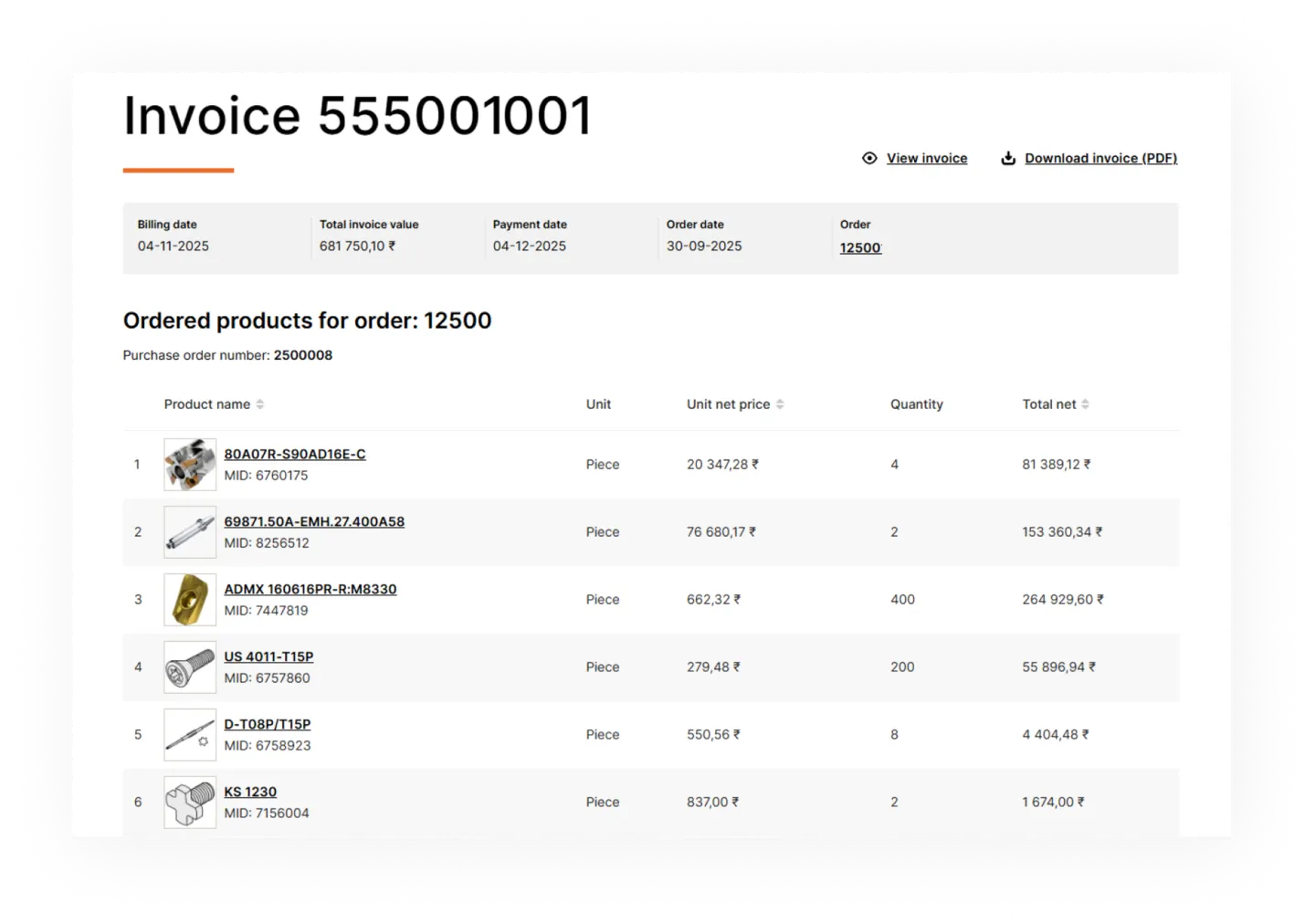1315x924 pixels.
Task: Click the KS 1230 clamp thumbnail
Action: click(x=190, y=803)
